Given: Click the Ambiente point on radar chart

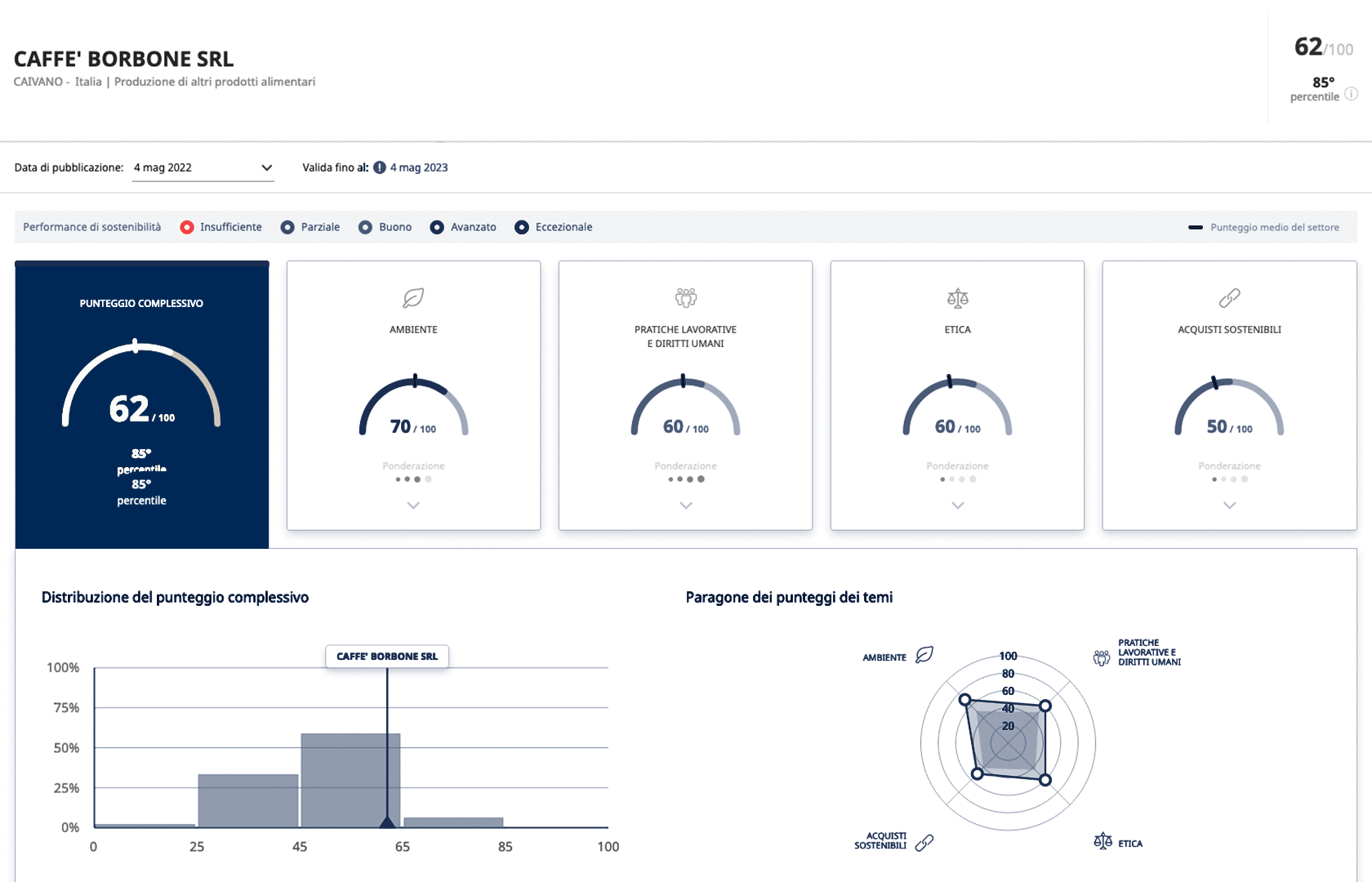Looking at the screenshot, I should point(964,700).
